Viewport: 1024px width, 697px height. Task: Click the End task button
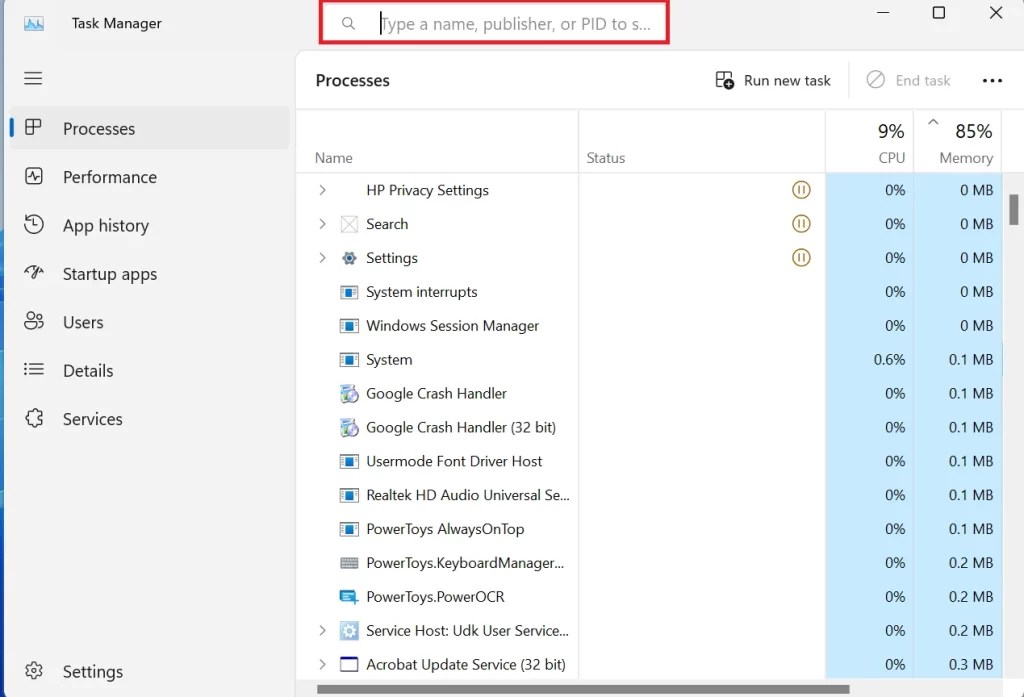click(x=908, y=80)
